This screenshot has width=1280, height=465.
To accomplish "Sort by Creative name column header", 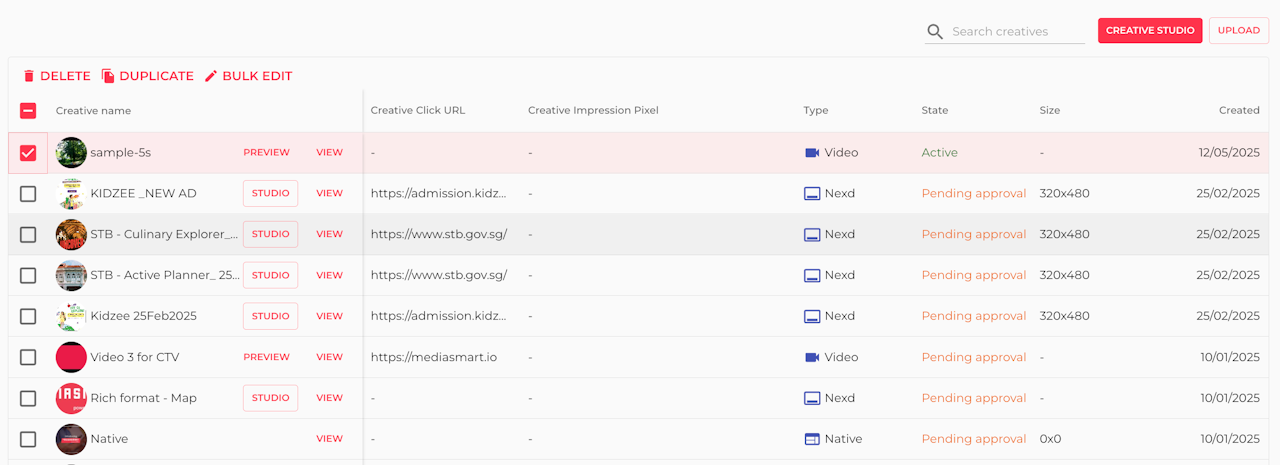I will click(x=93, y=111).
